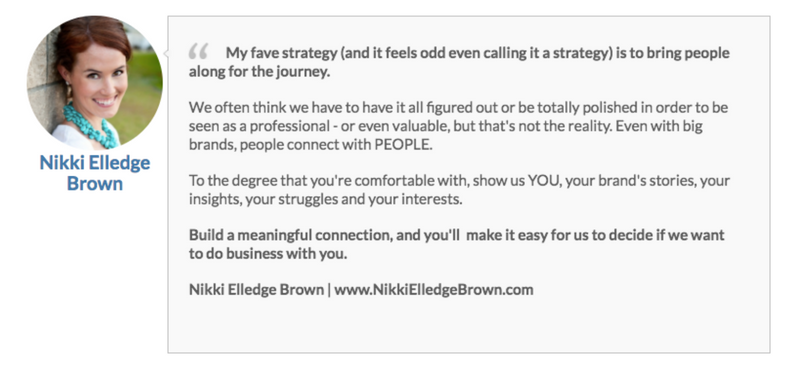Click the speech bubble pointer arrow
Screen dimensions: 808x371
coord(165,53)
